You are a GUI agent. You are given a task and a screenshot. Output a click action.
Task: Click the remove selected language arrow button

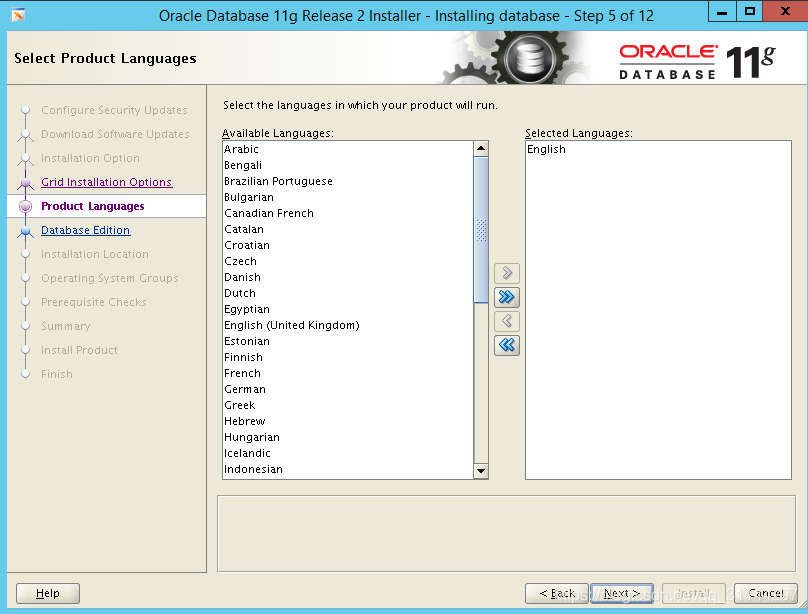pos(507,321)
